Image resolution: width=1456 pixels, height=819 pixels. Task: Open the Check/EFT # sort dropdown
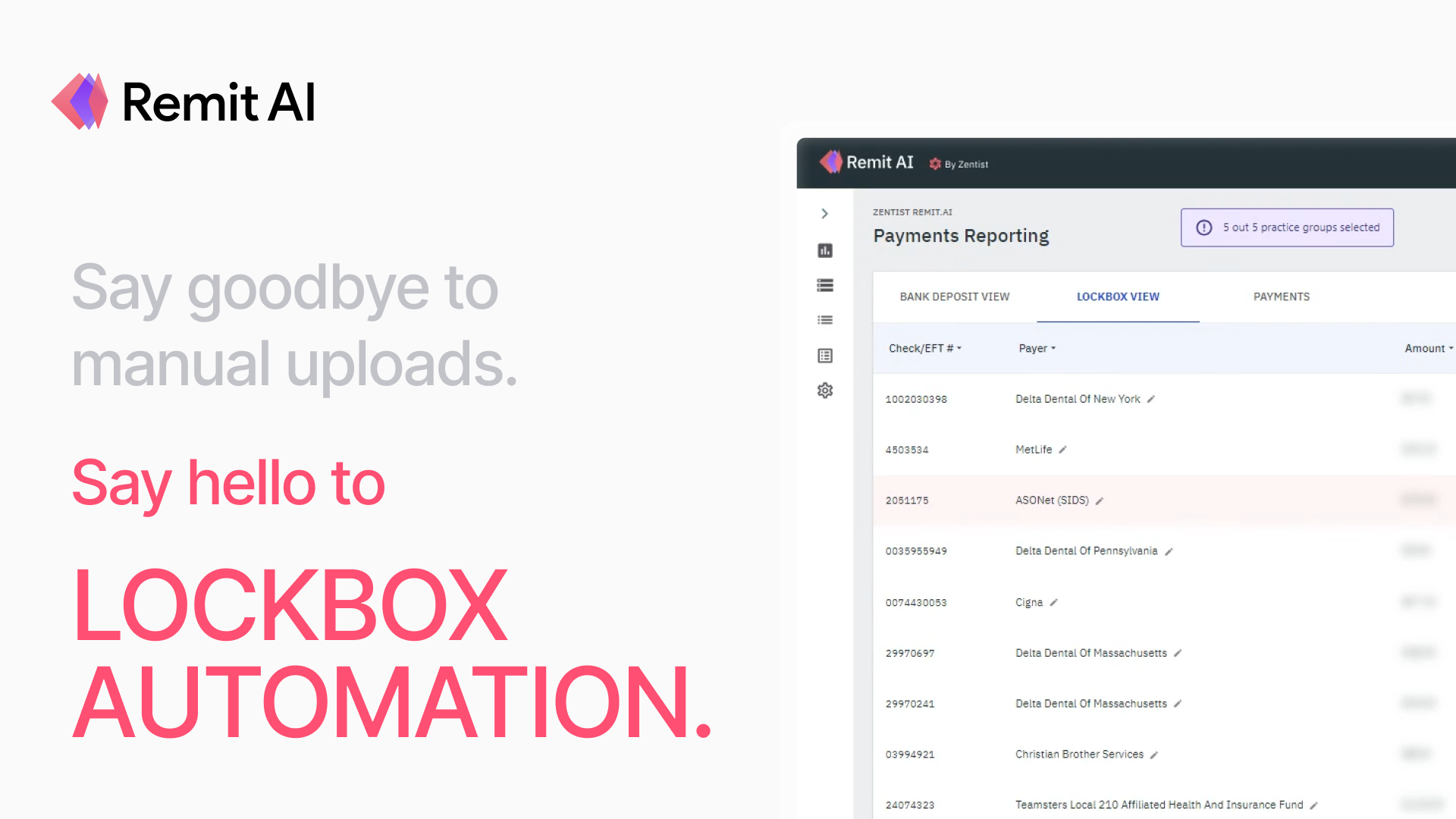click(959, 348)
